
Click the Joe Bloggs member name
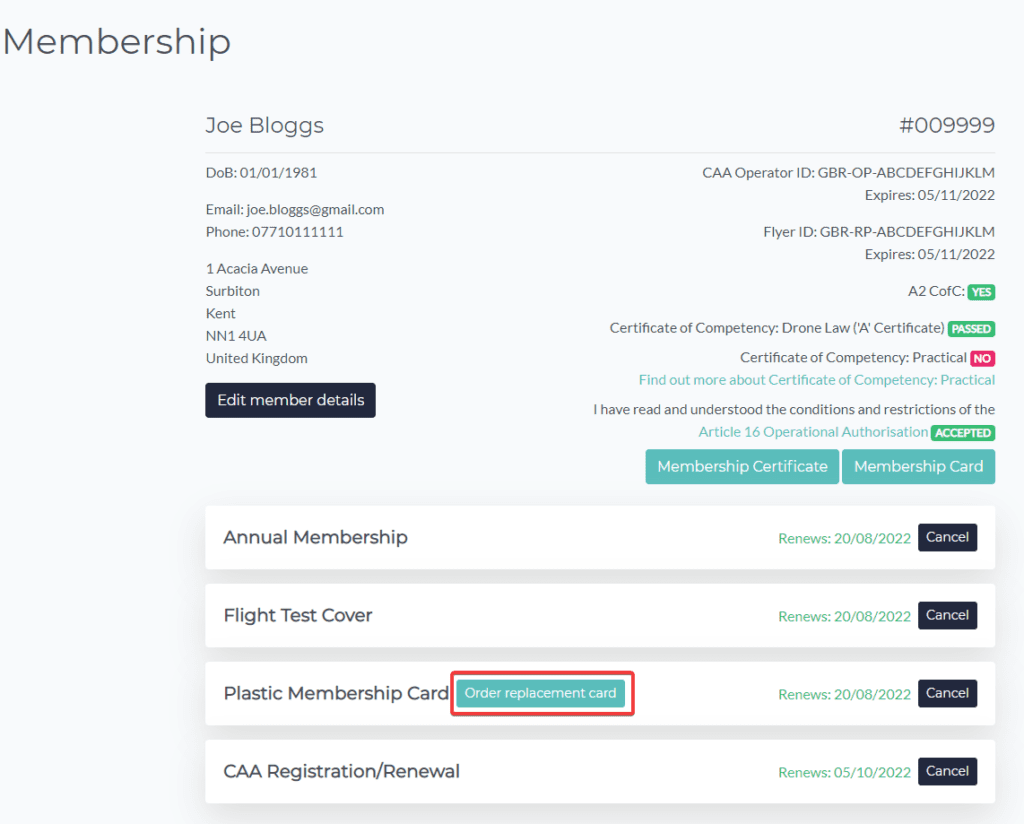pyautogui.click(x=264, y=125)
